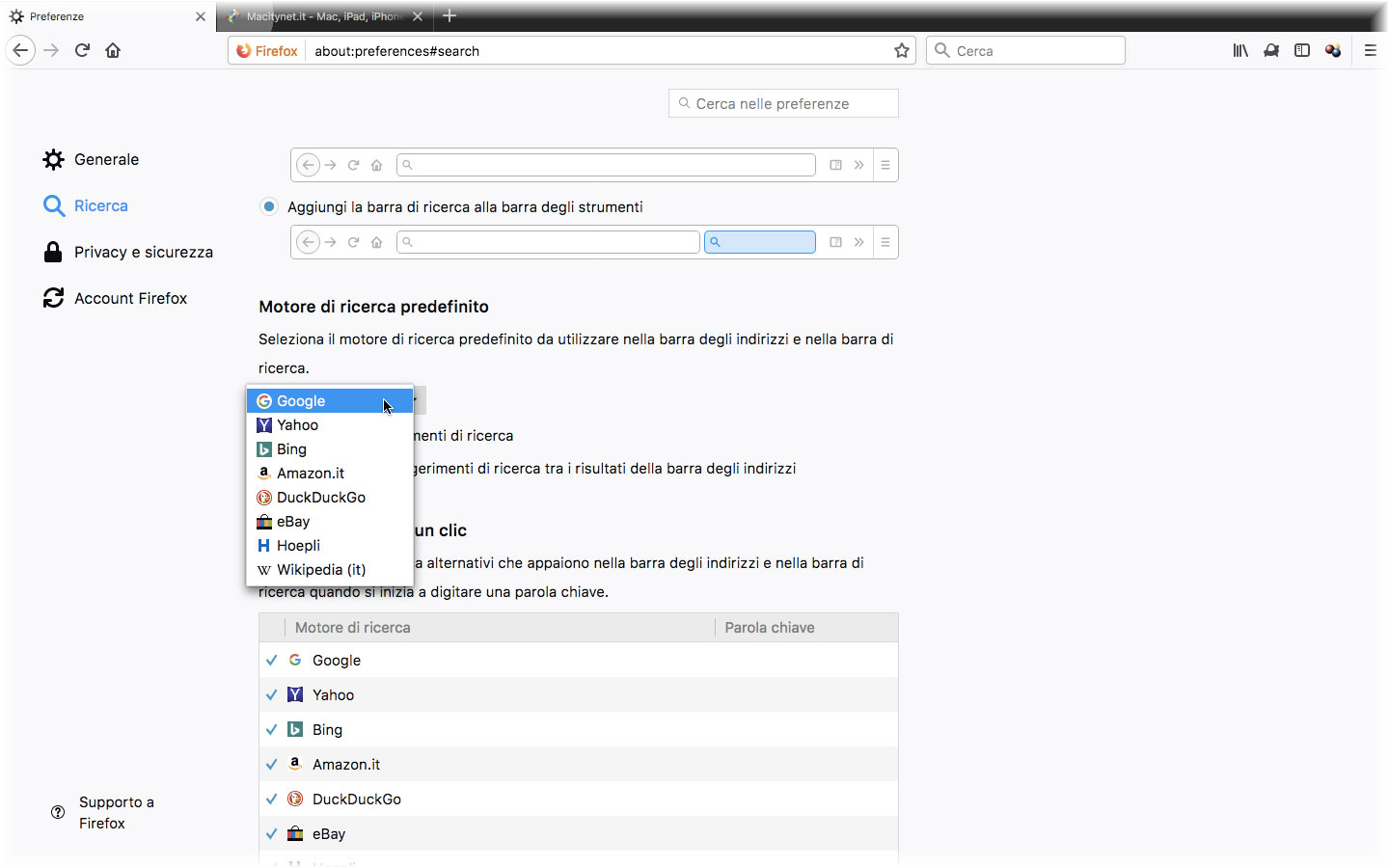Switch to the Macitynet.it tab
Viewport: 1389px width, 868px height.
click(x=318, y=16)
